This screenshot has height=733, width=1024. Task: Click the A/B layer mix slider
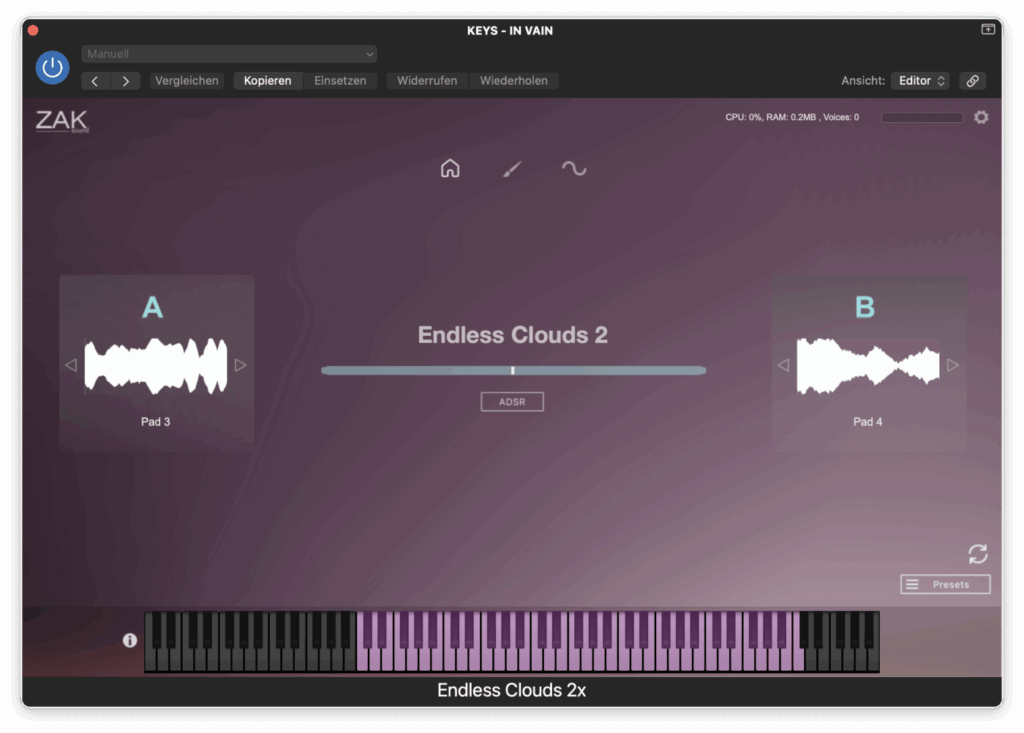(x=513, y=370)
